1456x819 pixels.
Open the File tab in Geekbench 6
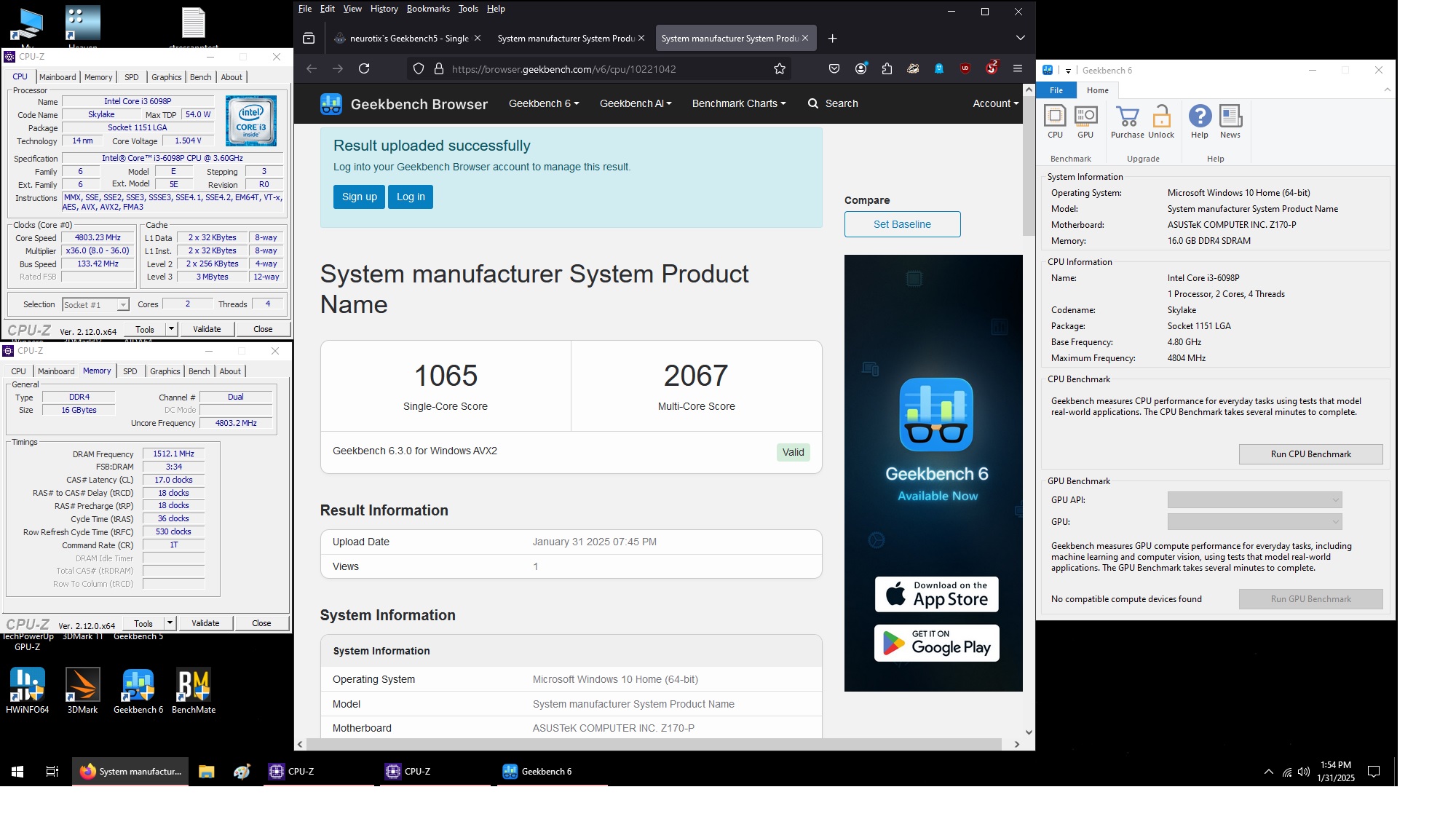(x=1056, y=90)
